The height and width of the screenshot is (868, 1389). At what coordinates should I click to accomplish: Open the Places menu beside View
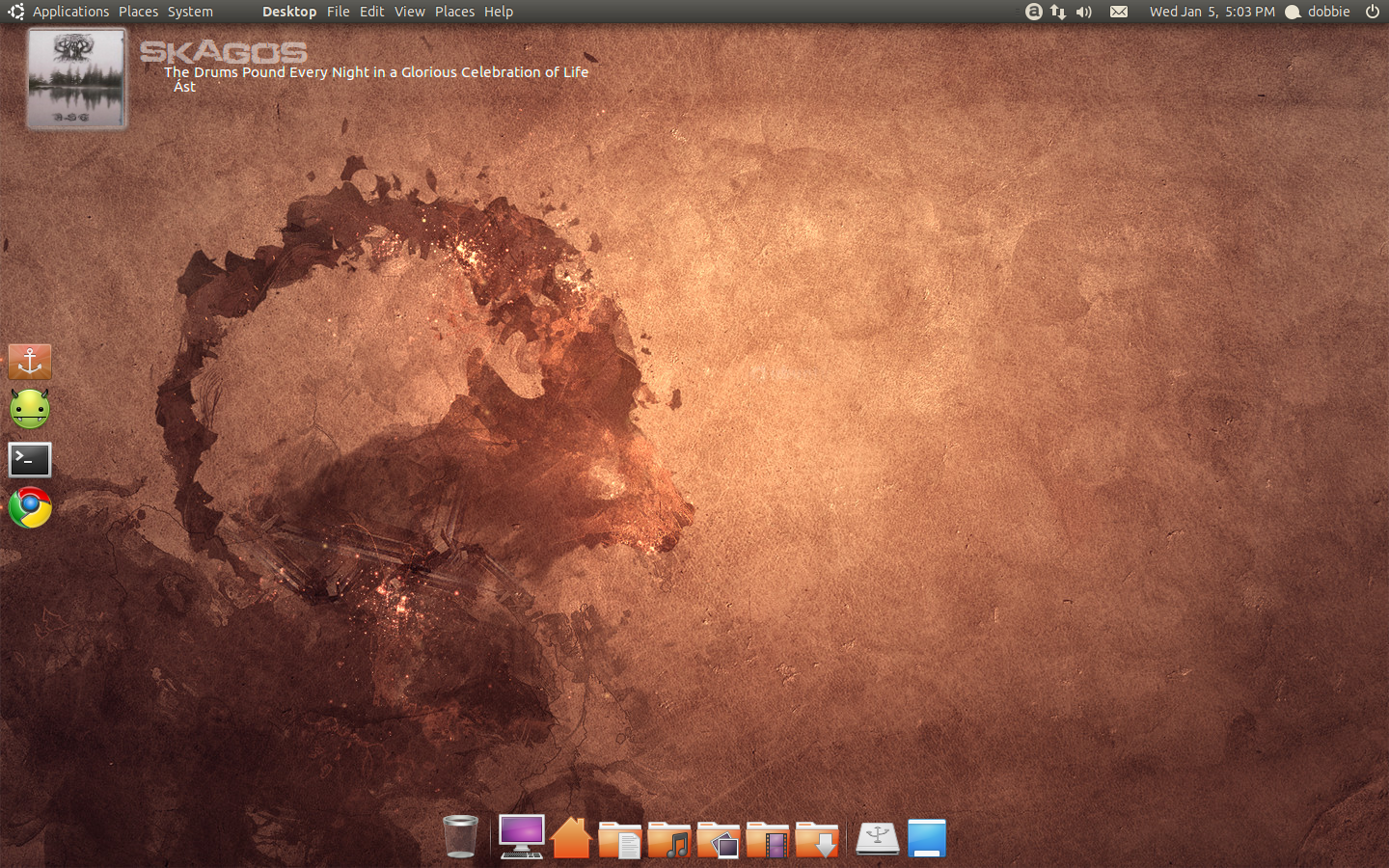coord(454,12)
